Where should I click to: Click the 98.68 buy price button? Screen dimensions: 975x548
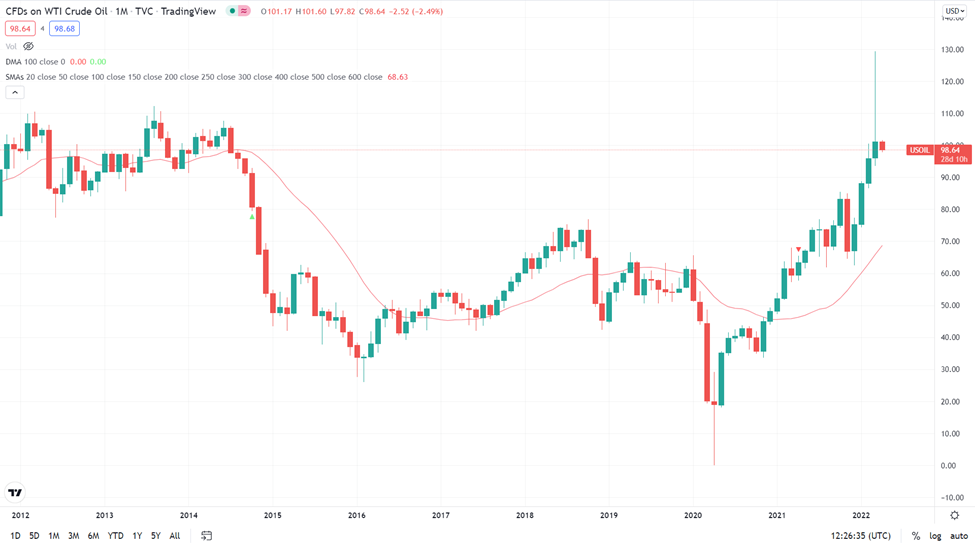64,29
